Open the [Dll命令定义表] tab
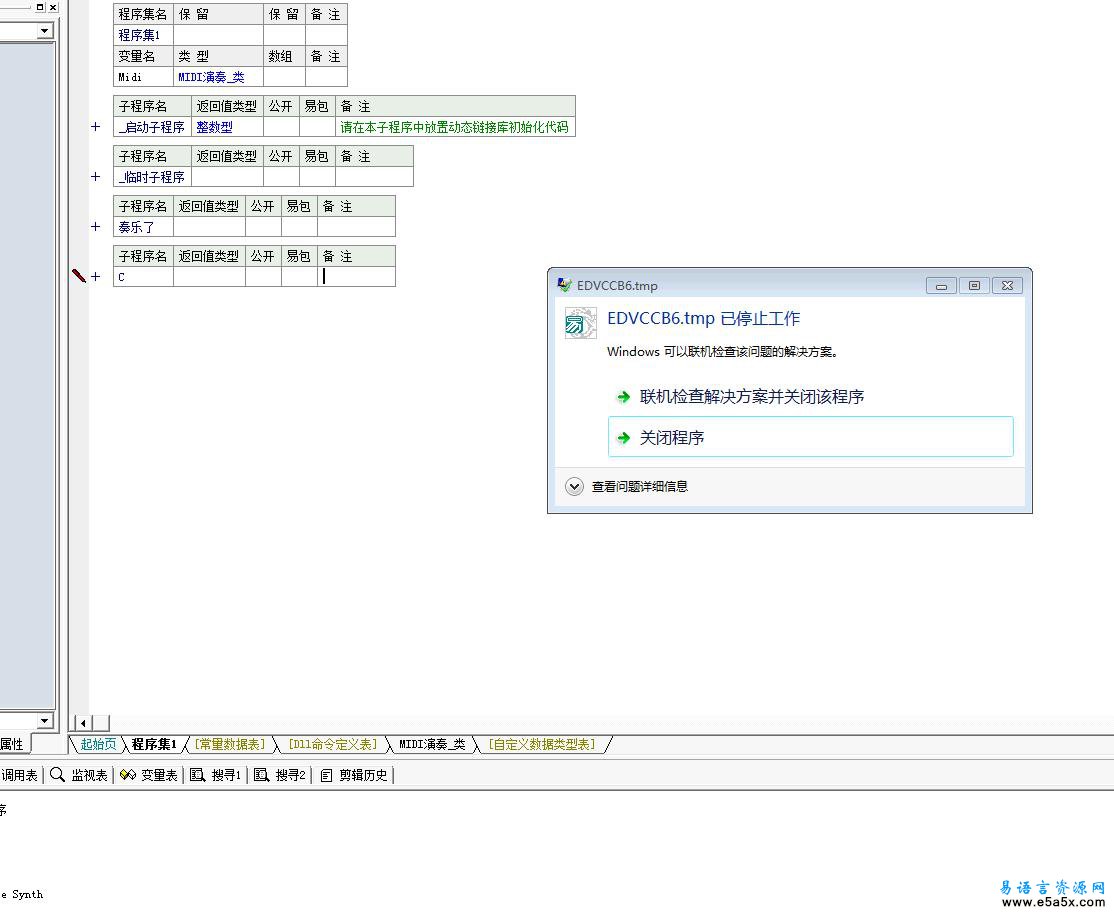 [x=332, y=744]
